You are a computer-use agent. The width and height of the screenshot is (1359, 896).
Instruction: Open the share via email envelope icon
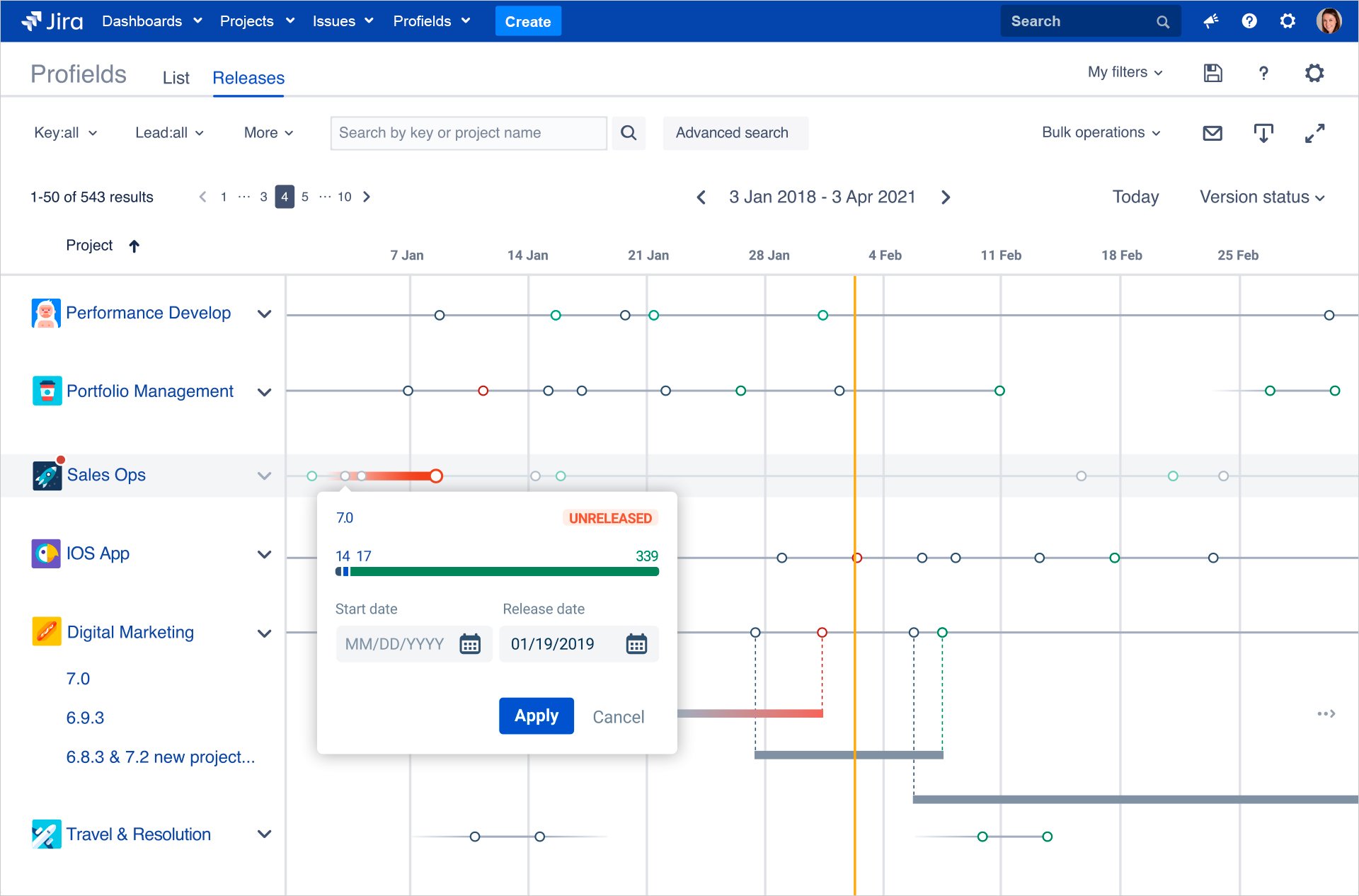click(x=1212, y=132)
